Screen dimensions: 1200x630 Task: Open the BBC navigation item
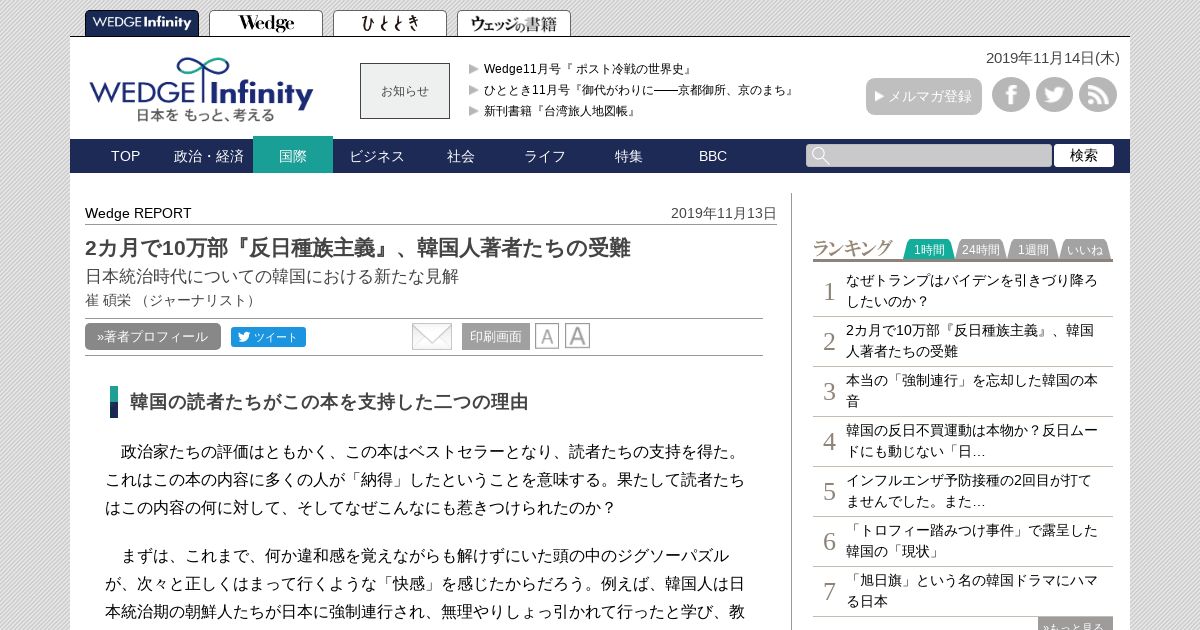point(713,156)
